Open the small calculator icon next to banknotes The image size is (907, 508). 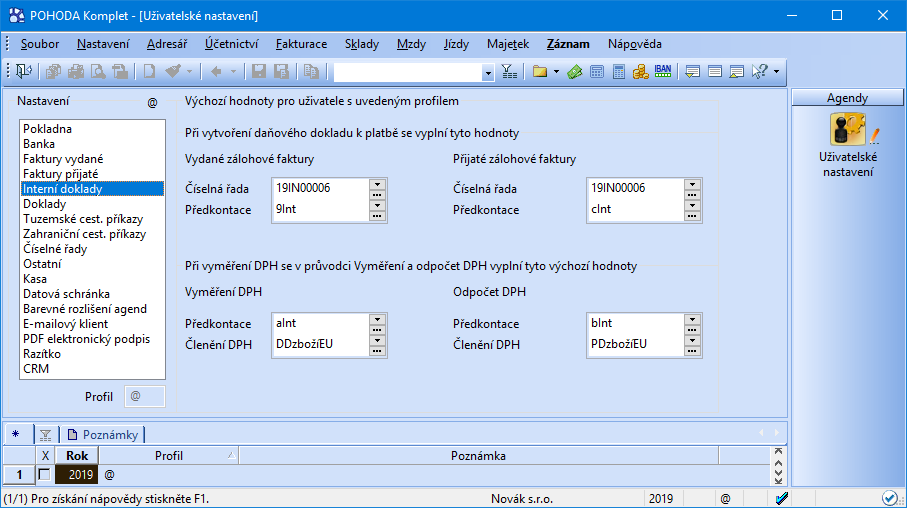596,72
